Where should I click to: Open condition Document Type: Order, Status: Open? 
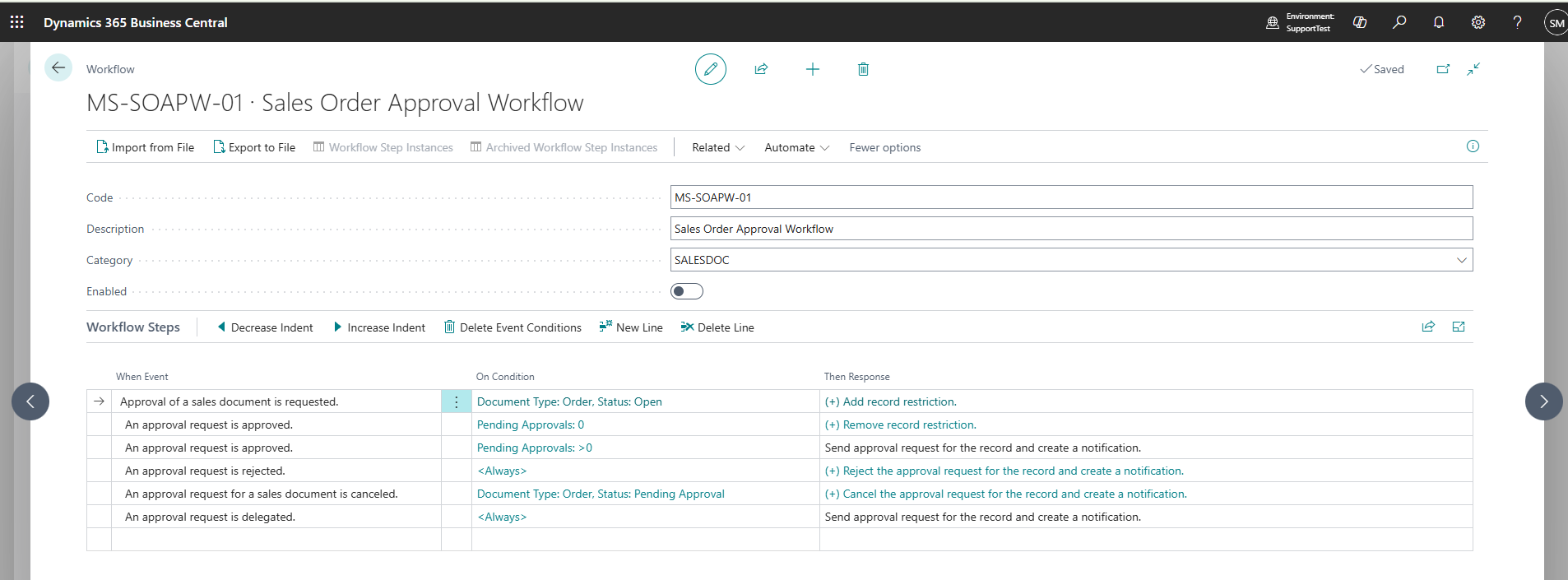(x=569, y=401)
